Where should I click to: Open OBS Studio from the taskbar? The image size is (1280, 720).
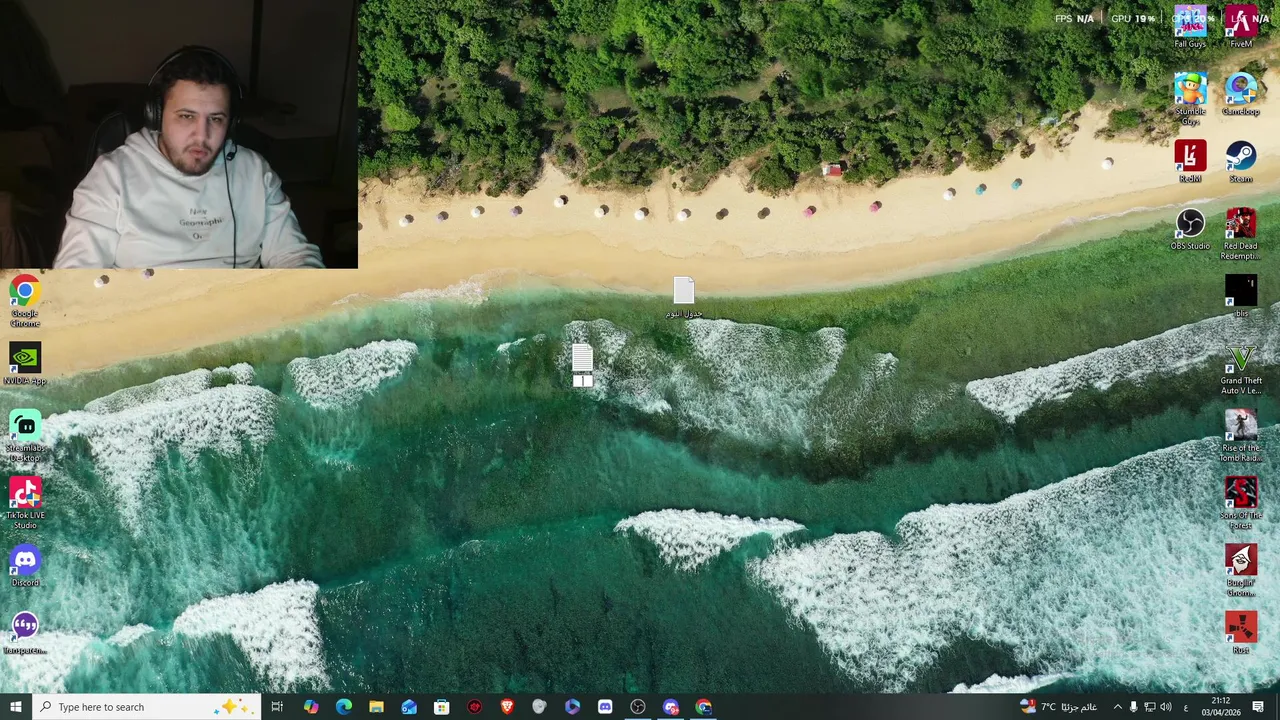638,707
